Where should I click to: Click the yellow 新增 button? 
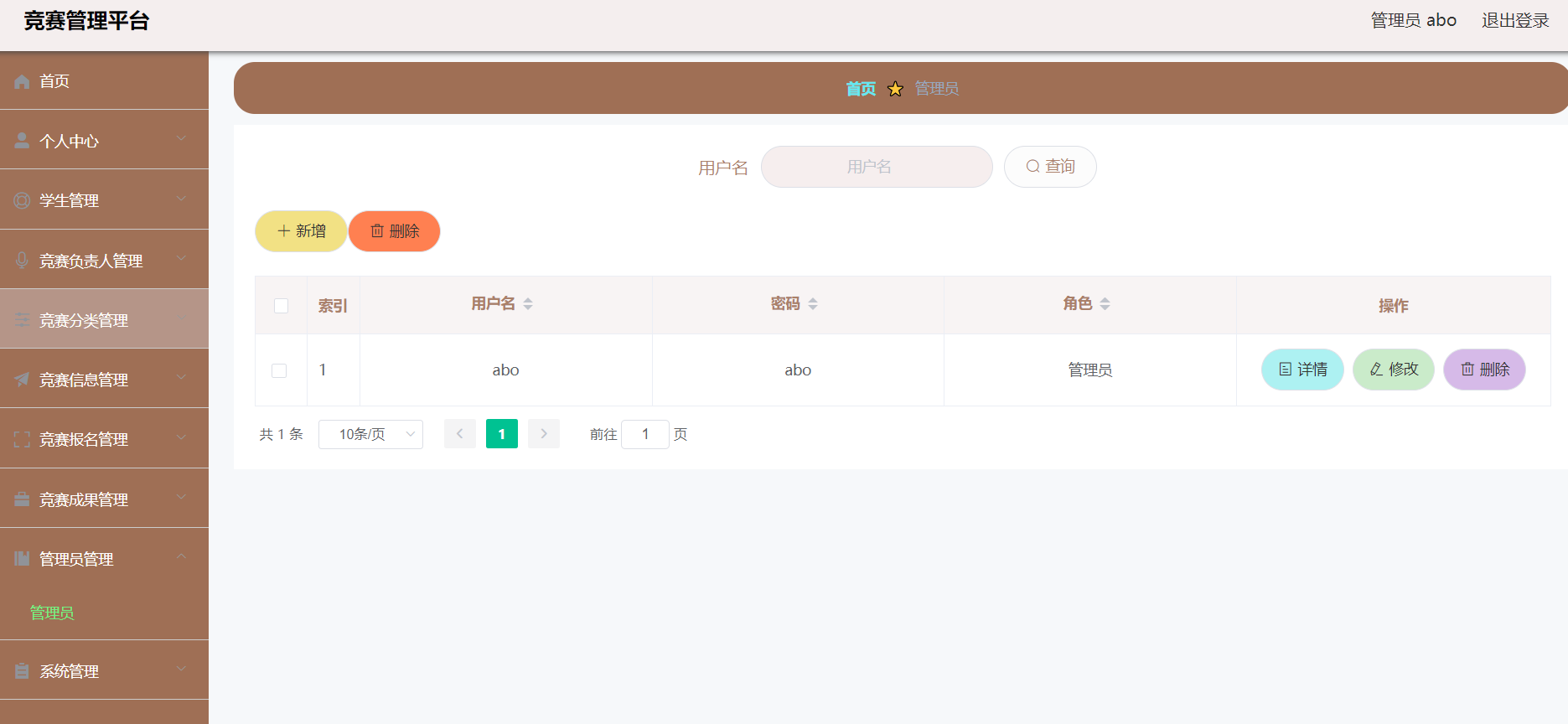301,231
